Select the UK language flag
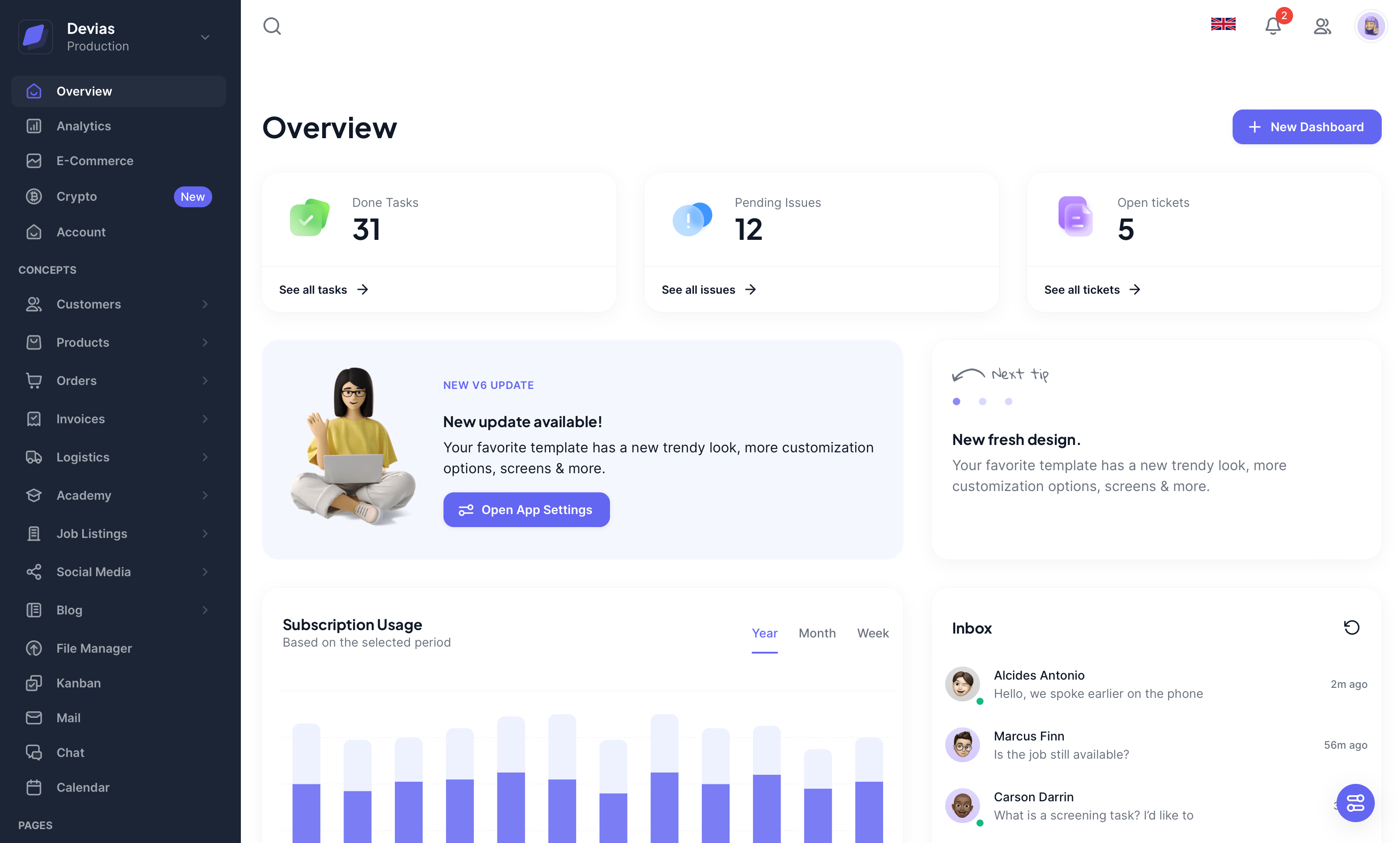The height and width of the screenshot is (843, 1400). click(x=1223, y=25)
